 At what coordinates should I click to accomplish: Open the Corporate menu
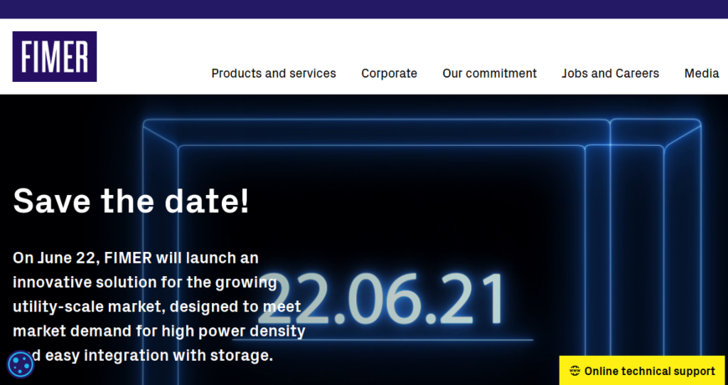click(x=389, y=73)
